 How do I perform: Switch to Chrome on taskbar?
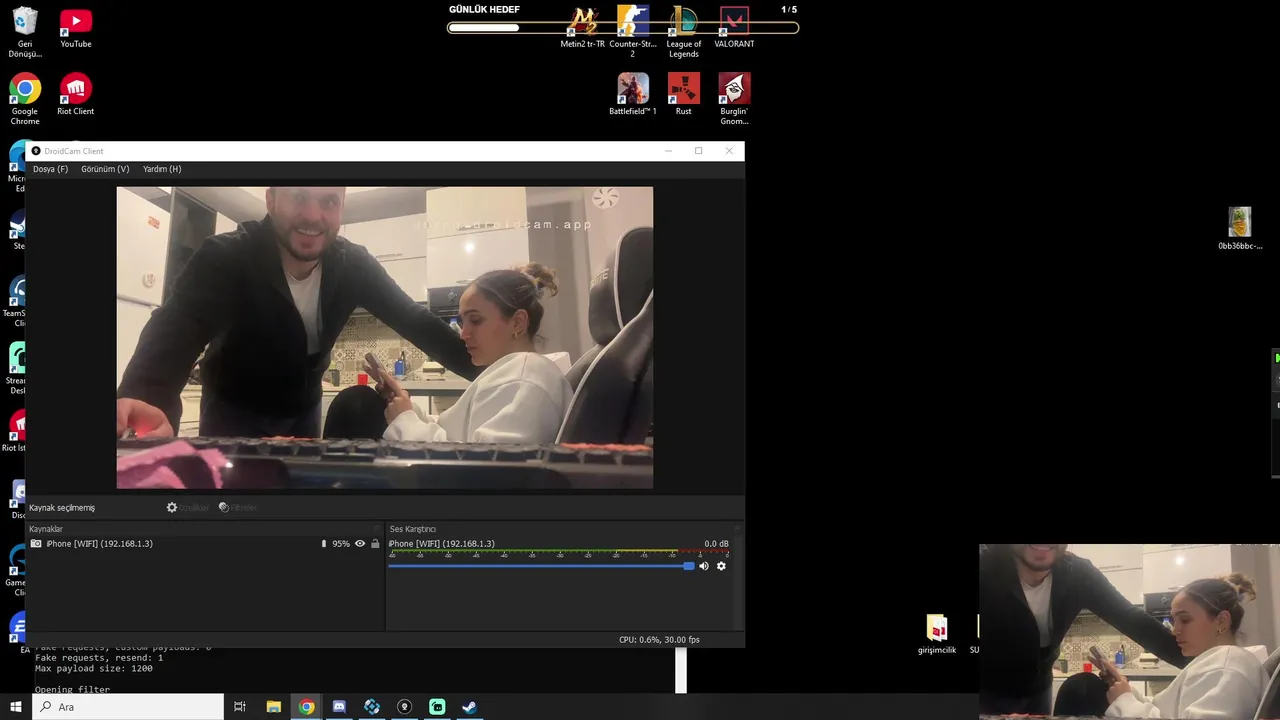307,707
